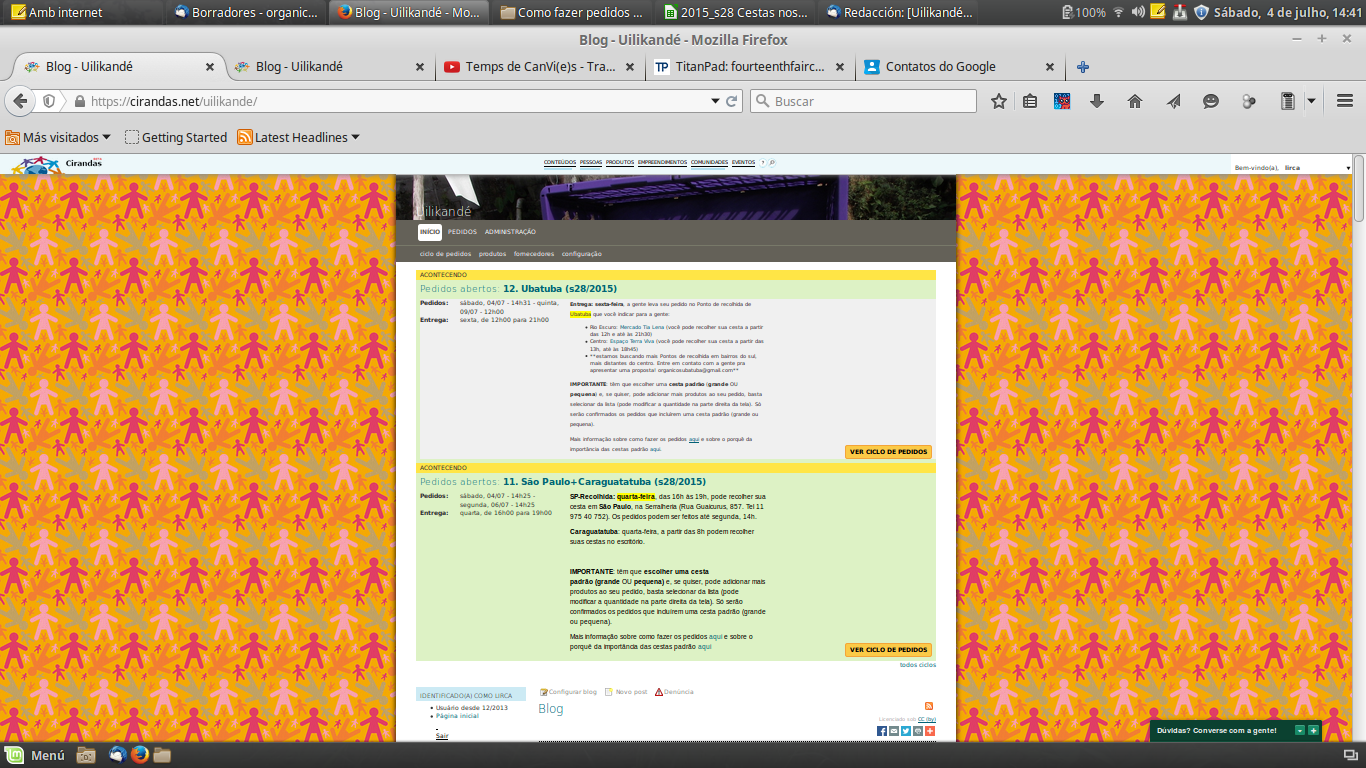Open the chat smiley icon in toolbar
Screen dimensions: 1366x768
point(1210,101)
